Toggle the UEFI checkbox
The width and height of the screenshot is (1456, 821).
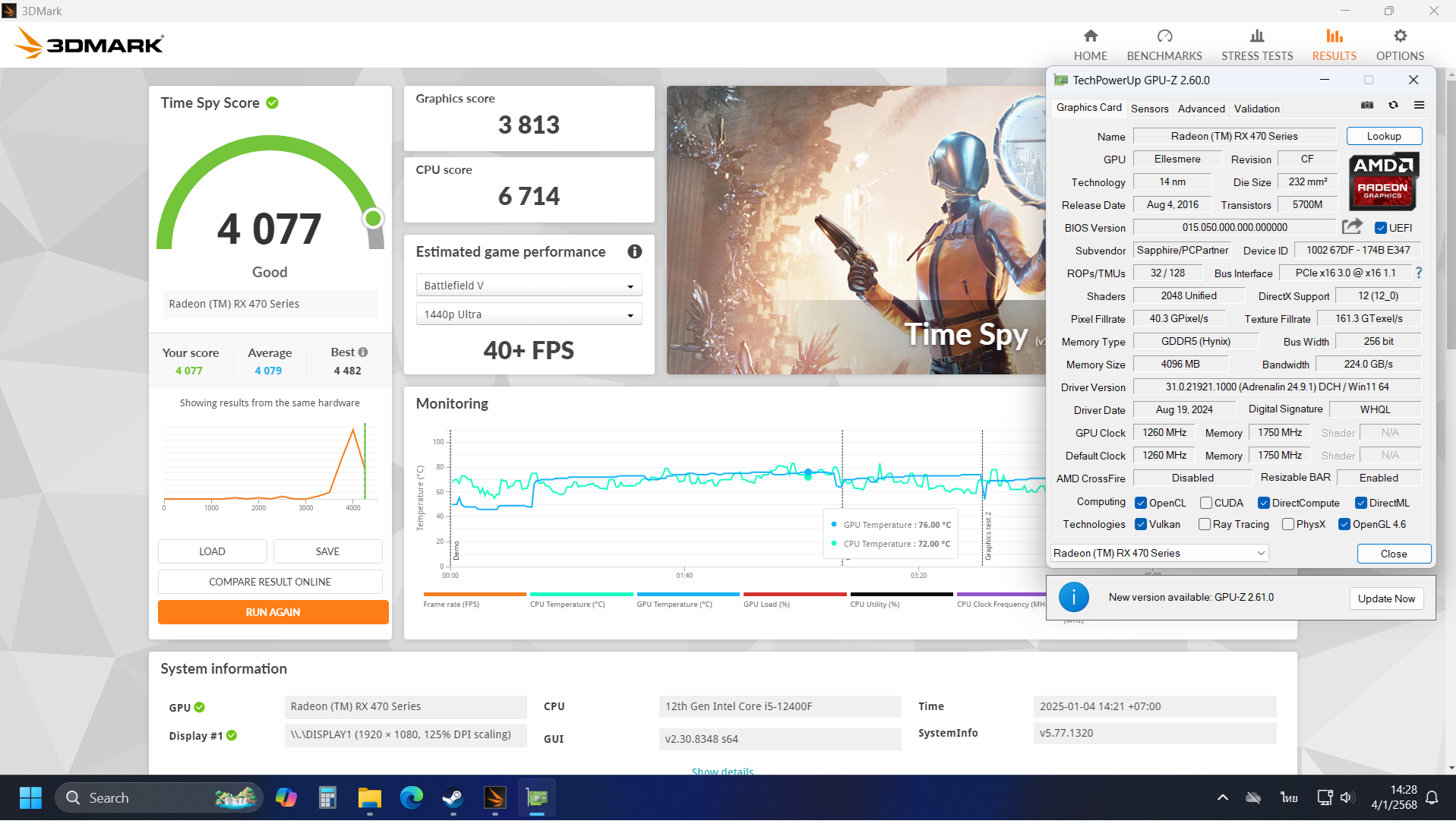1381,228
